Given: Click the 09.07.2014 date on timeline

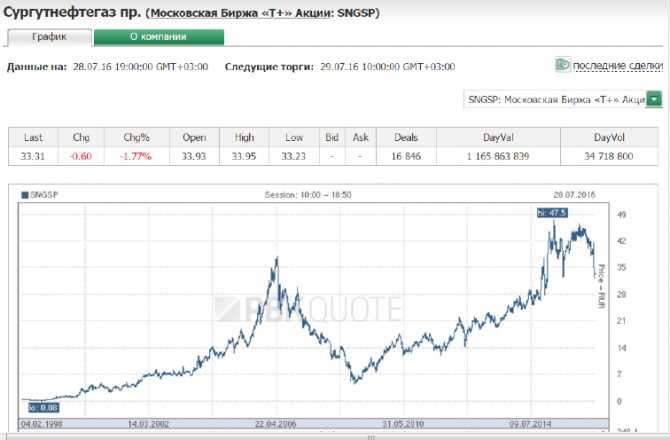Looking at the screenshot, I should pyautogui.click(x=530, y=424).
